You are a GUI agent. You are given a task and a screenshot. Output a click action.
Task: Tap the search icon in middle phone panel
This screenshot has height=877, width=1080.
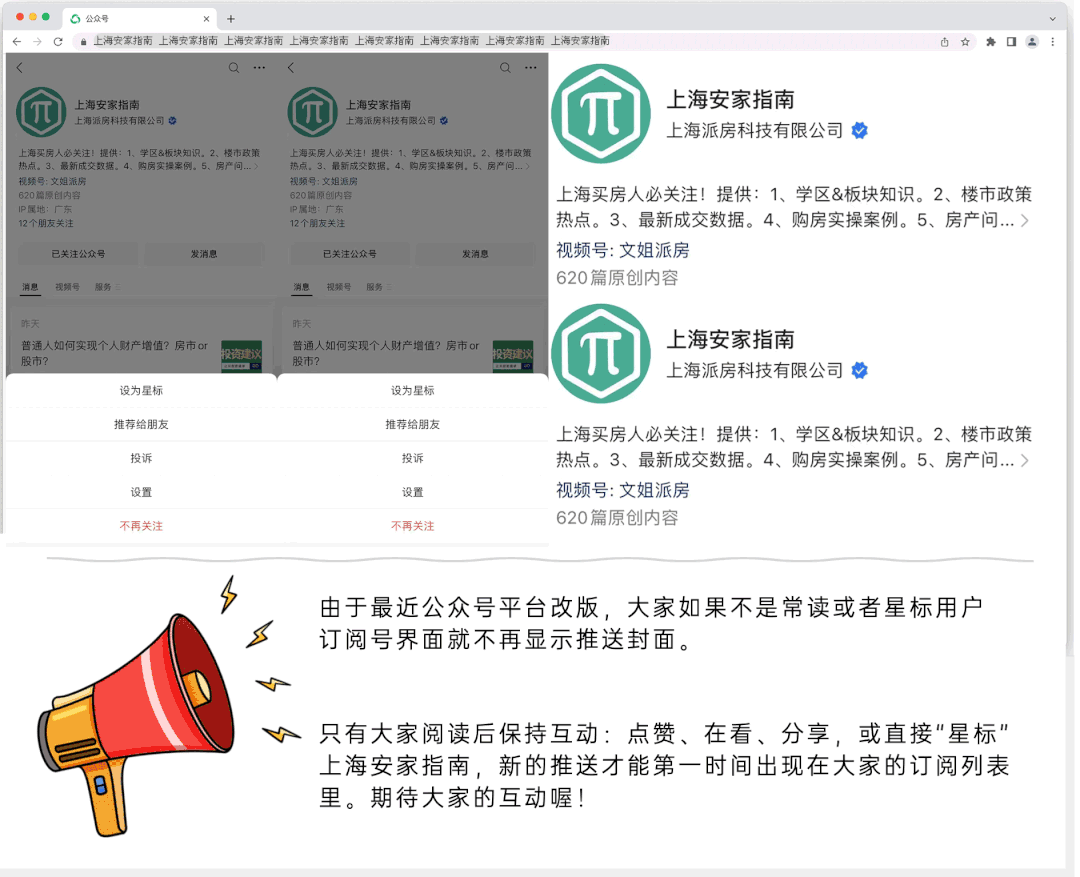pyautogui.click(x=506, y=68)
